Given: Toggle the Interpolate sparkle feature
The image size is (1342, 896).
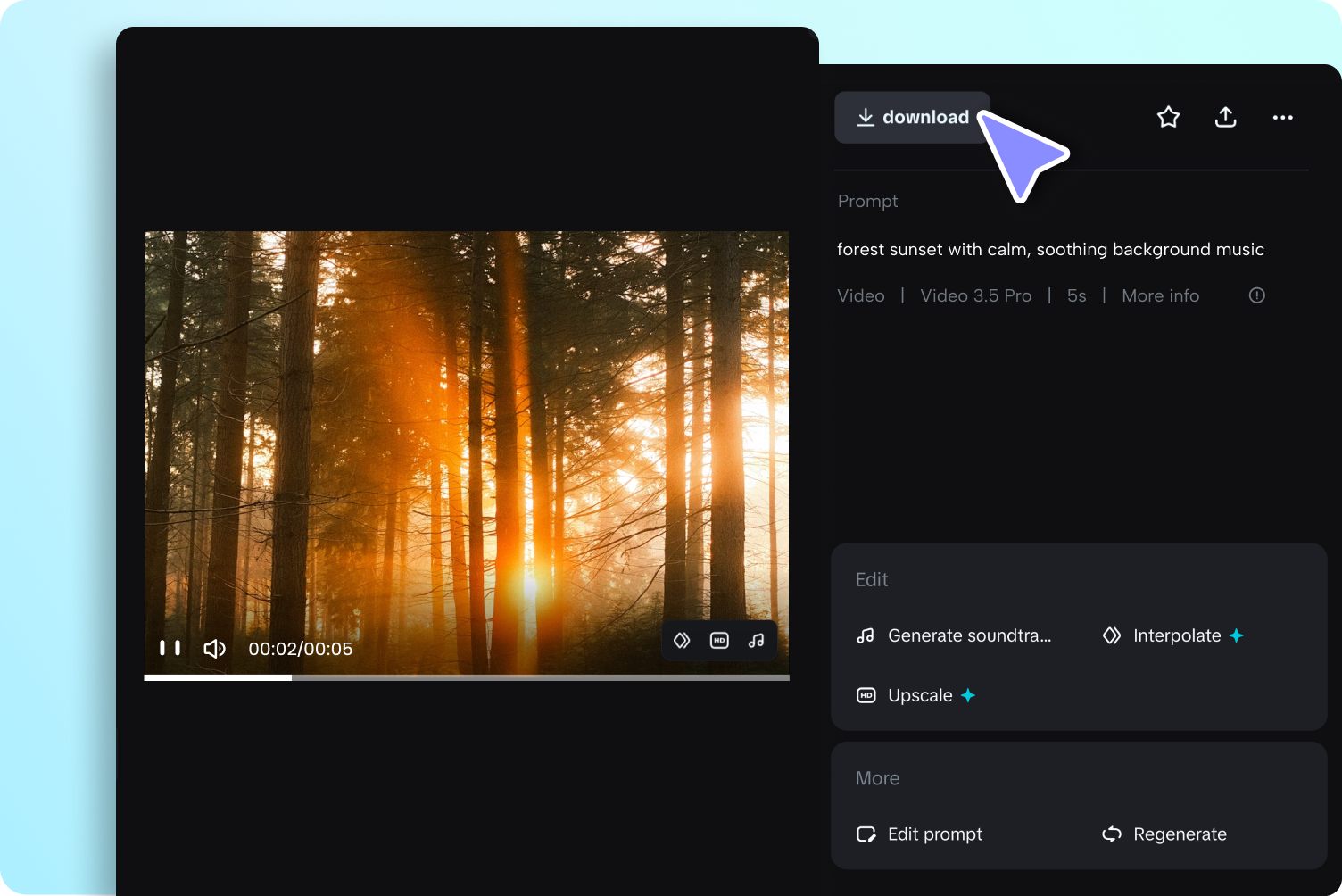Looking at the screenshot, I should 1236,635.
